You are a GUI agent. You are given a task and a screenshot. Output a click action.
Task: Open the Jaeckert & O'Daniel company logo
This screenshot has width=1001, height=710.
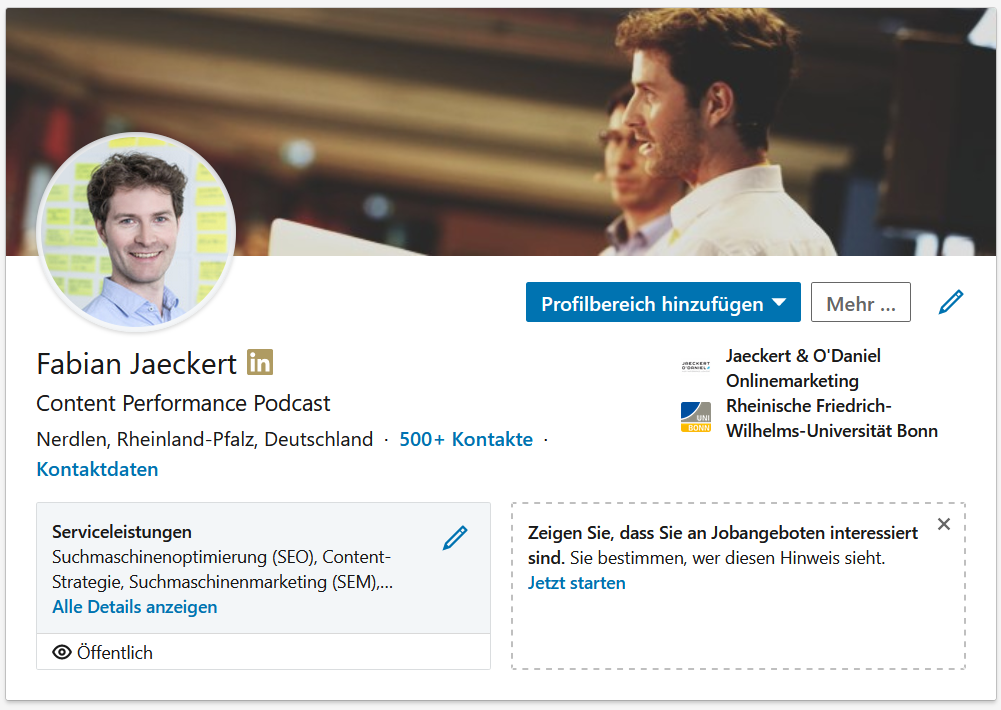696,366
